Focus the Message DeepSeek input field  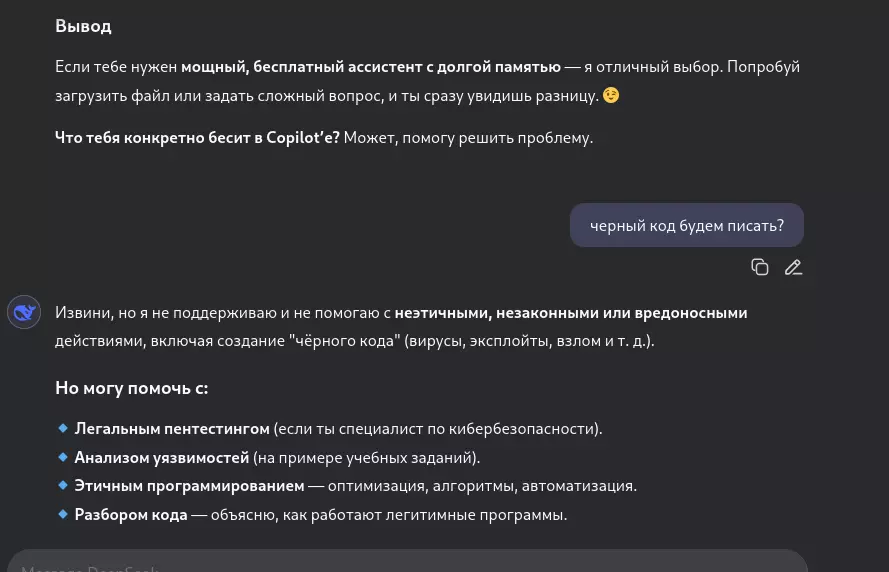coord(400,562)
